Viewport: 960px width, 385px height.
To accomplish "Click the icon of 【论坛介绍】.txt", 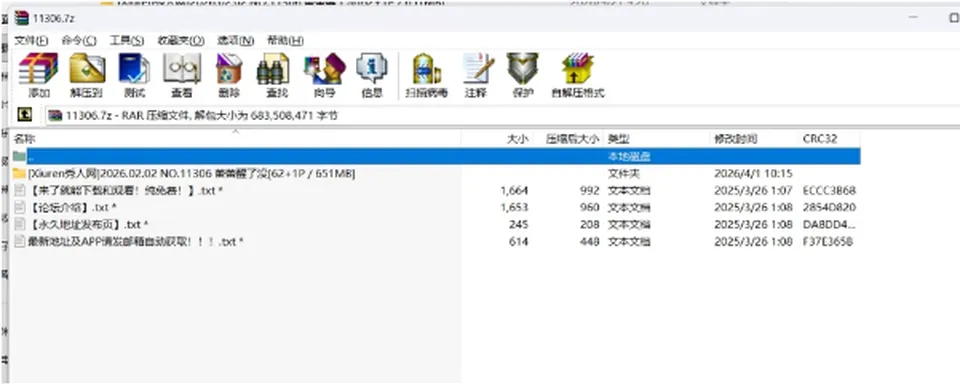I will click(19, 207).
